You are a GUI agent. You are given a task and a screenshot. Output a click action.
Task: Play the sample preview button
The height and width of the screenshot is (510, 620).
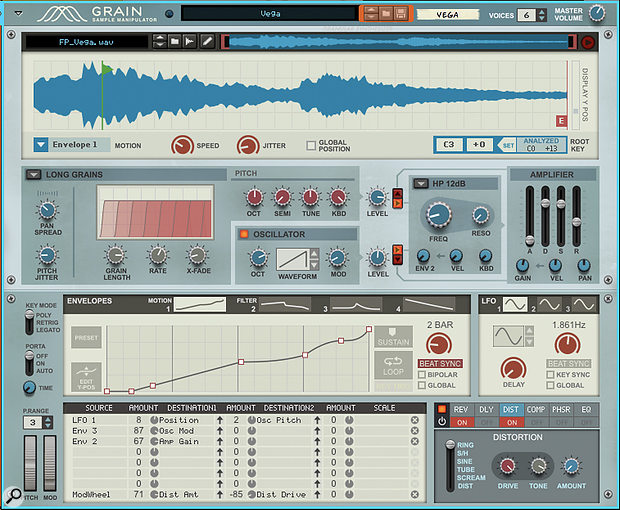click(x=588, y=42)
